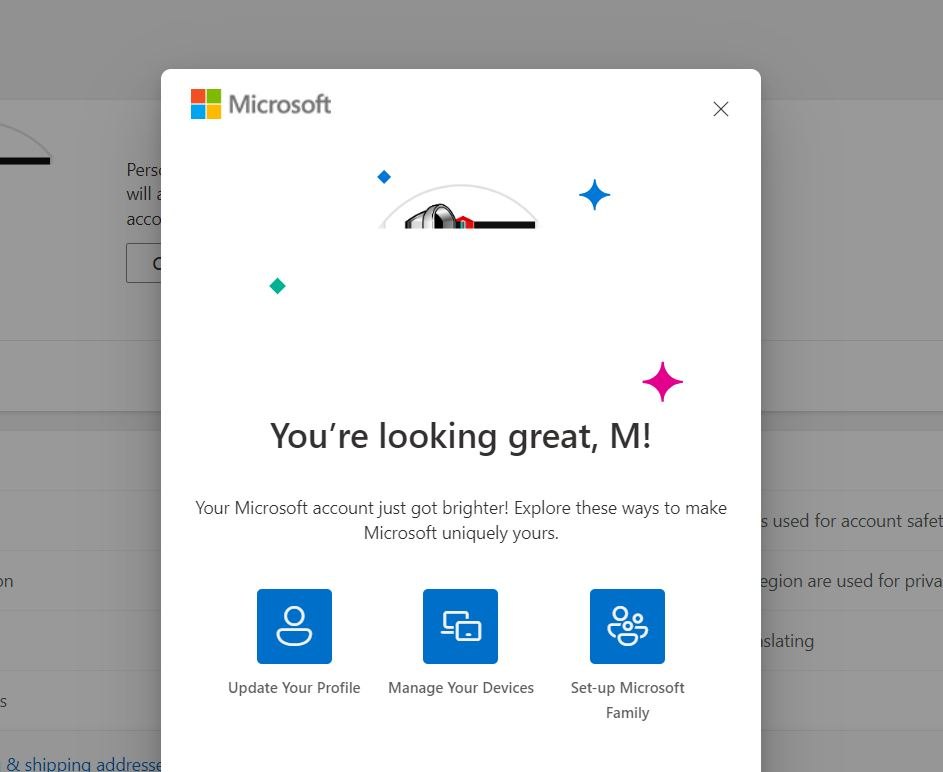Screen dimensions: 943x772
Task: Click the "Manage Your Devices" text label
Action: (x=461, y=688)
